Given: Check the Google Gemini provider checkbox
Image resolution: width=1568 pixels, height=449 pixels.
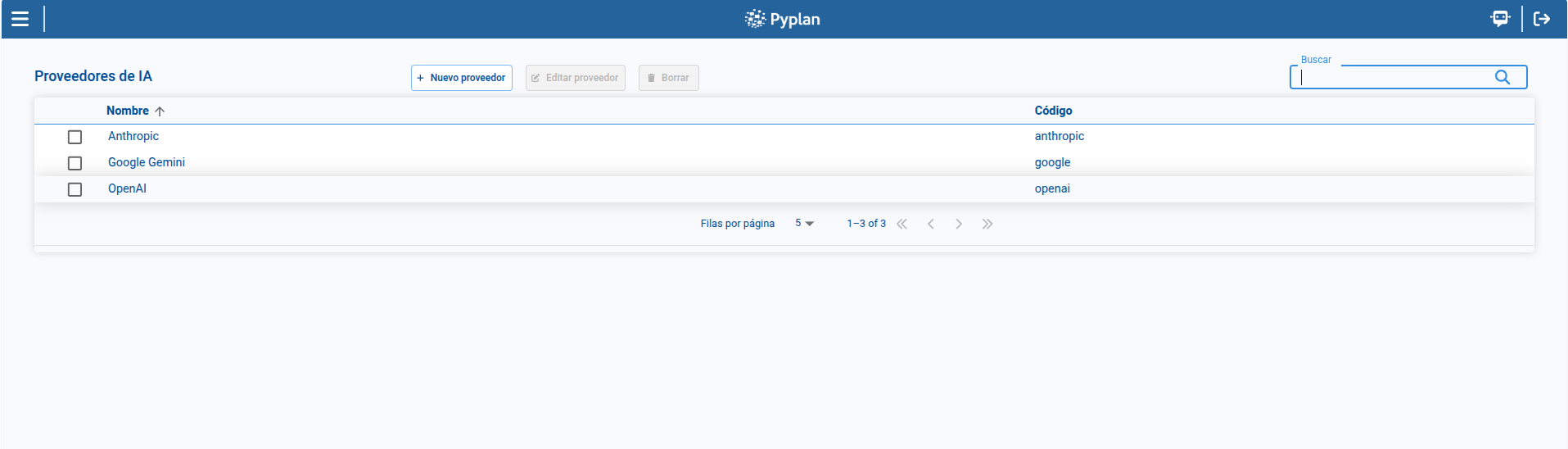Looking at the screenshot, I should pyautogui.click(x=75, y=163).
